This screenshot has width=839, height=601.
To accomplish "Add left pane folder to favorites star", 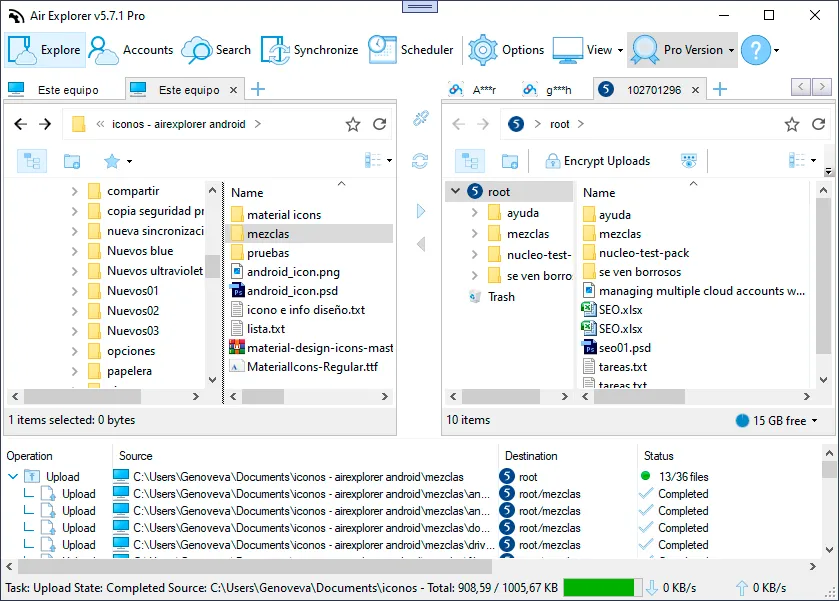I will point(353,125).
